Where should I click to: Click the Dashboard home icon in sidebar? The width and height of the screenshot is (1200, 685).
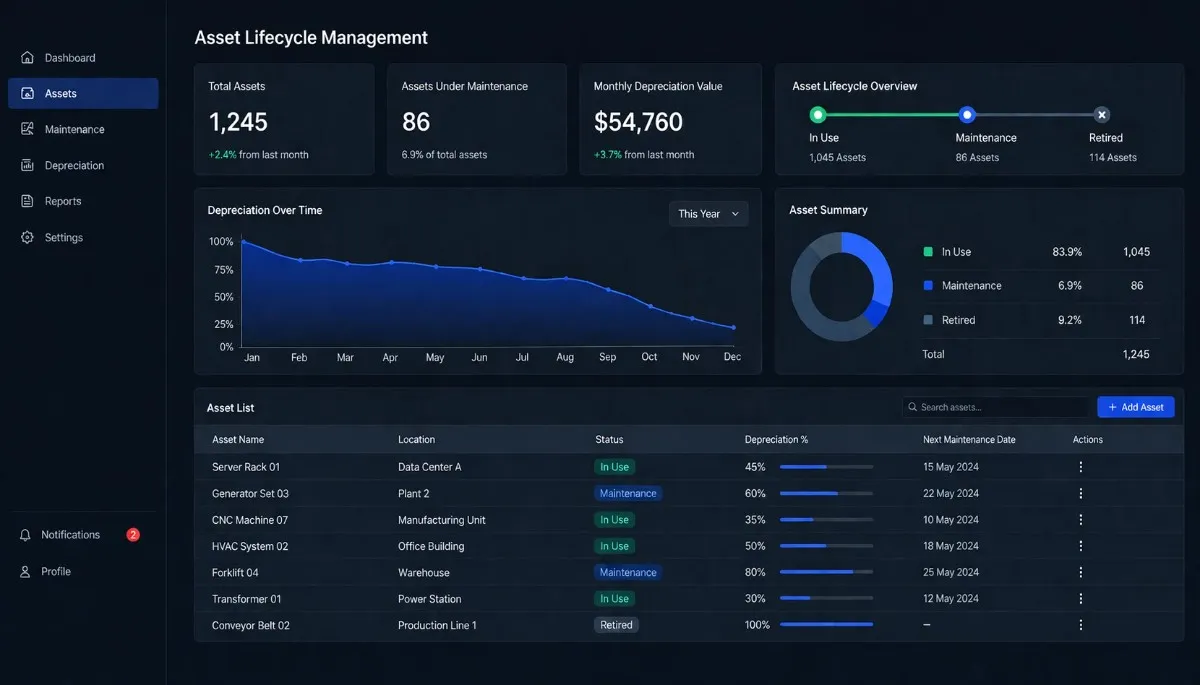coord(27,58)
